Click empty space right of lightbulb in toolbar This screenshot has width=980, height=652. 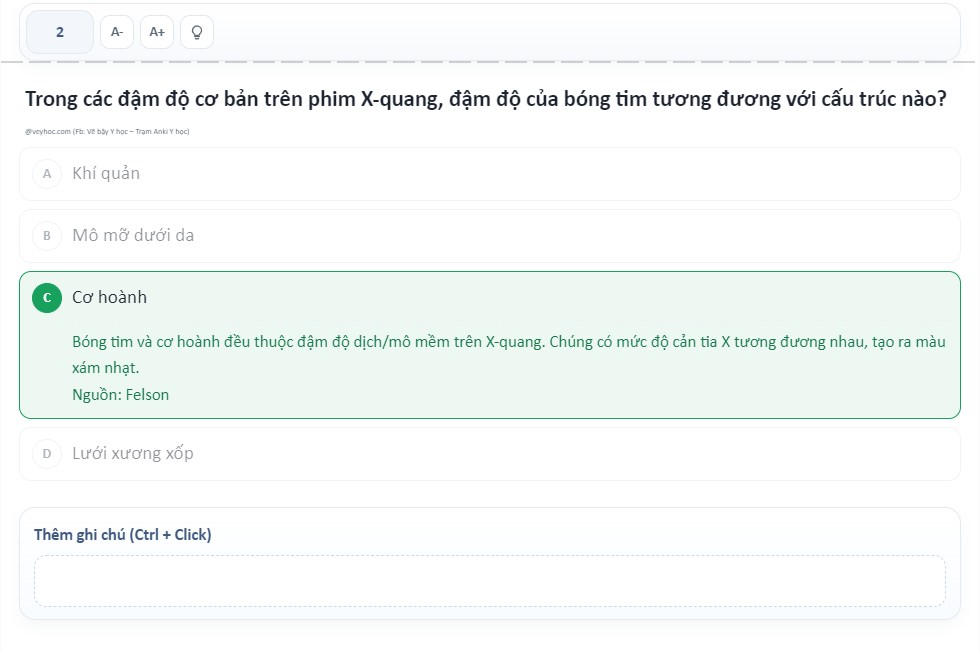pyautogui.click(x=580, y=32)
